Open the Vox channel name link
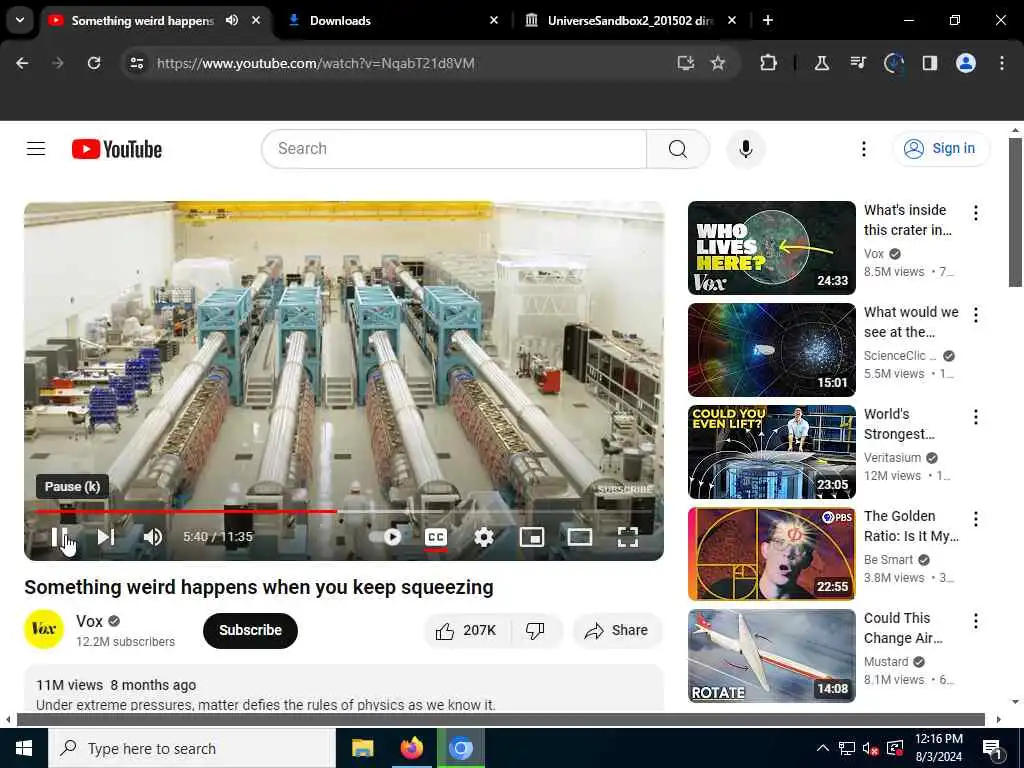1024x768 pixels. [x=89, y=621]
